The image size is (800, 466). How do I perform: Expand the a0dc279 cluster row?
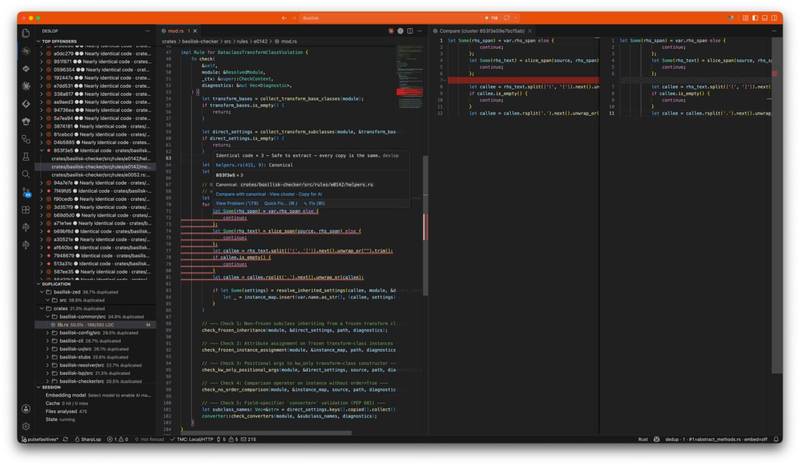coord(42,54)
